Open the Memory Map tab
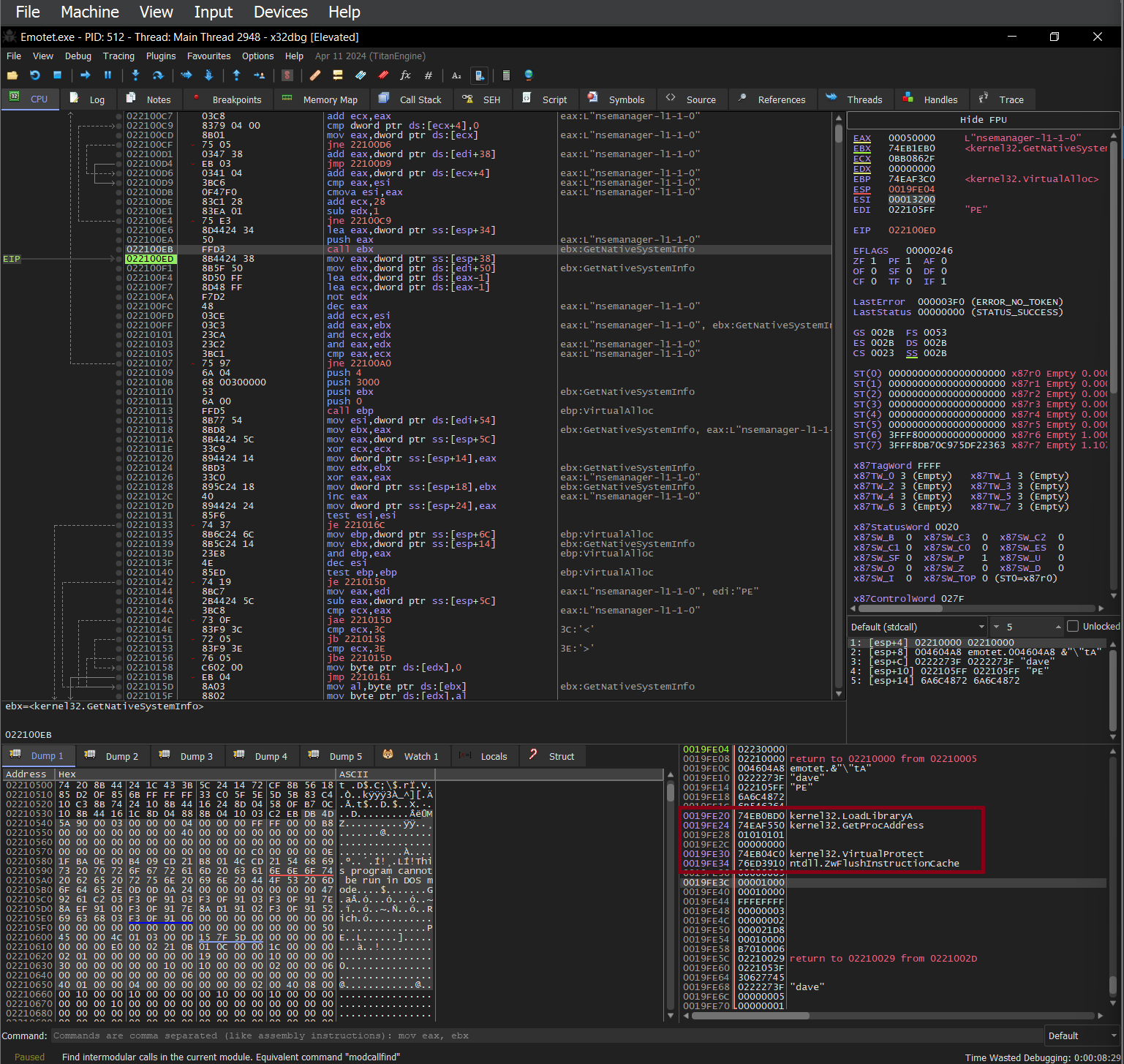This screenshot has height=1064, width=1124. click(321, 99)
